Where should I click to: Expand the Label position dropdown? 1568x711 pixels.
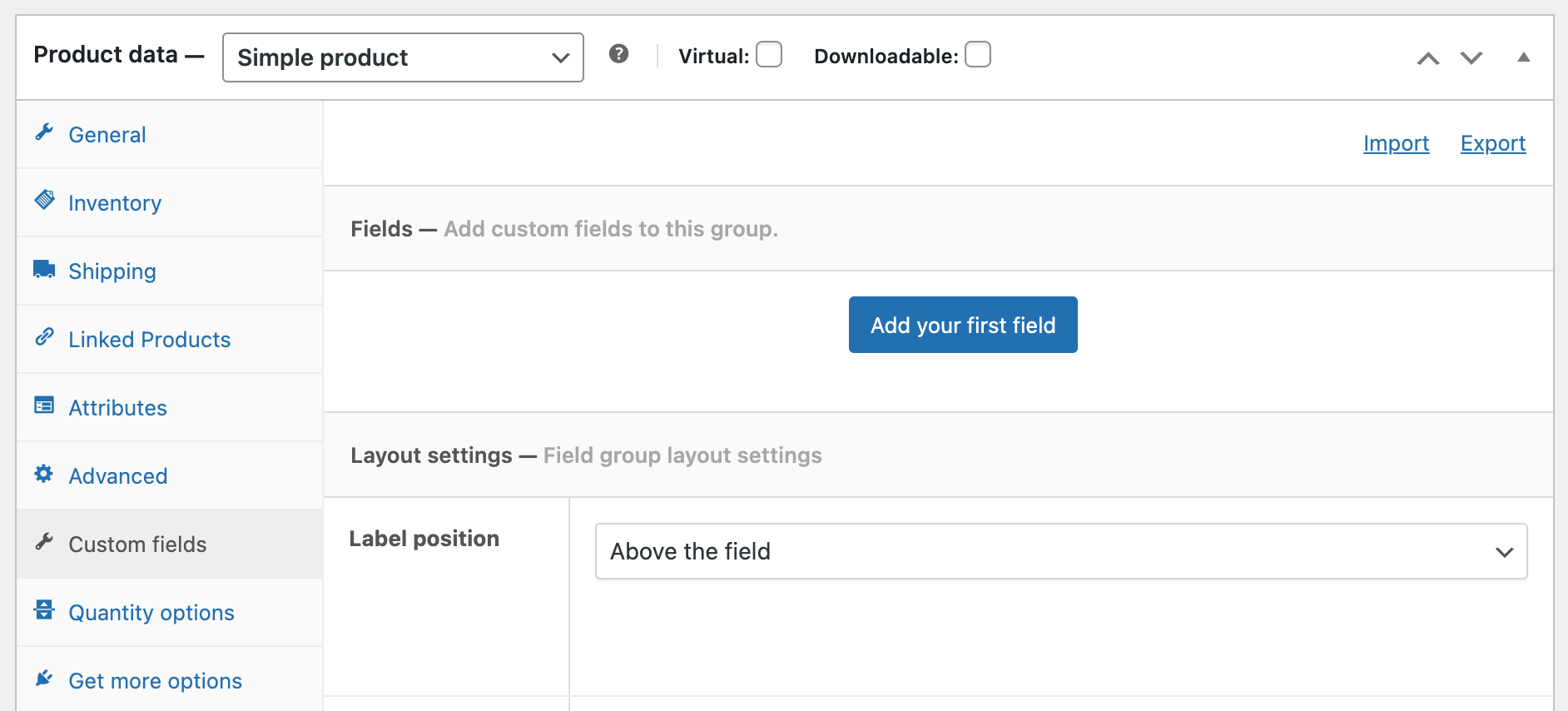pyautogui.click(x=1060, y=551)
